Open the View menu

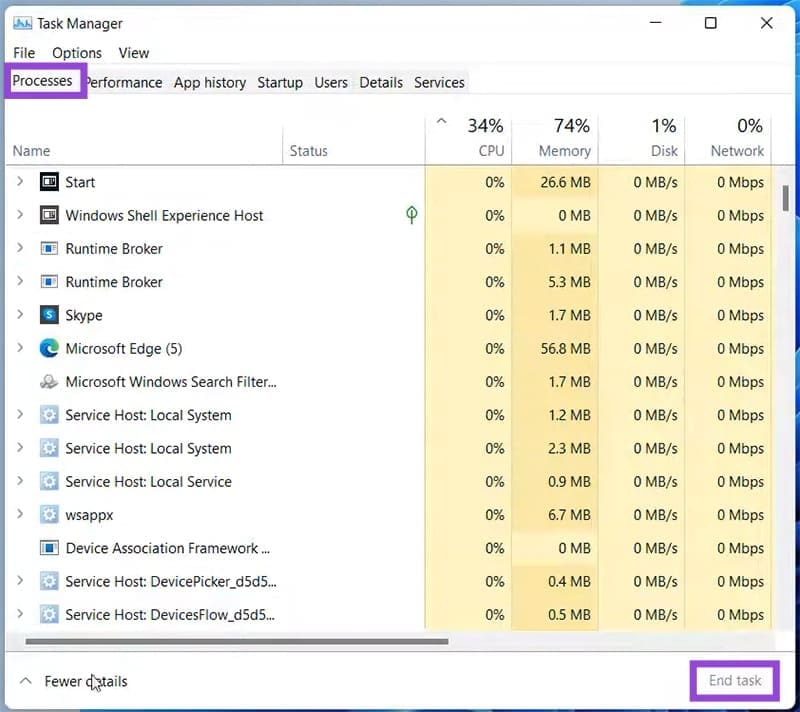tap(134, 52)
